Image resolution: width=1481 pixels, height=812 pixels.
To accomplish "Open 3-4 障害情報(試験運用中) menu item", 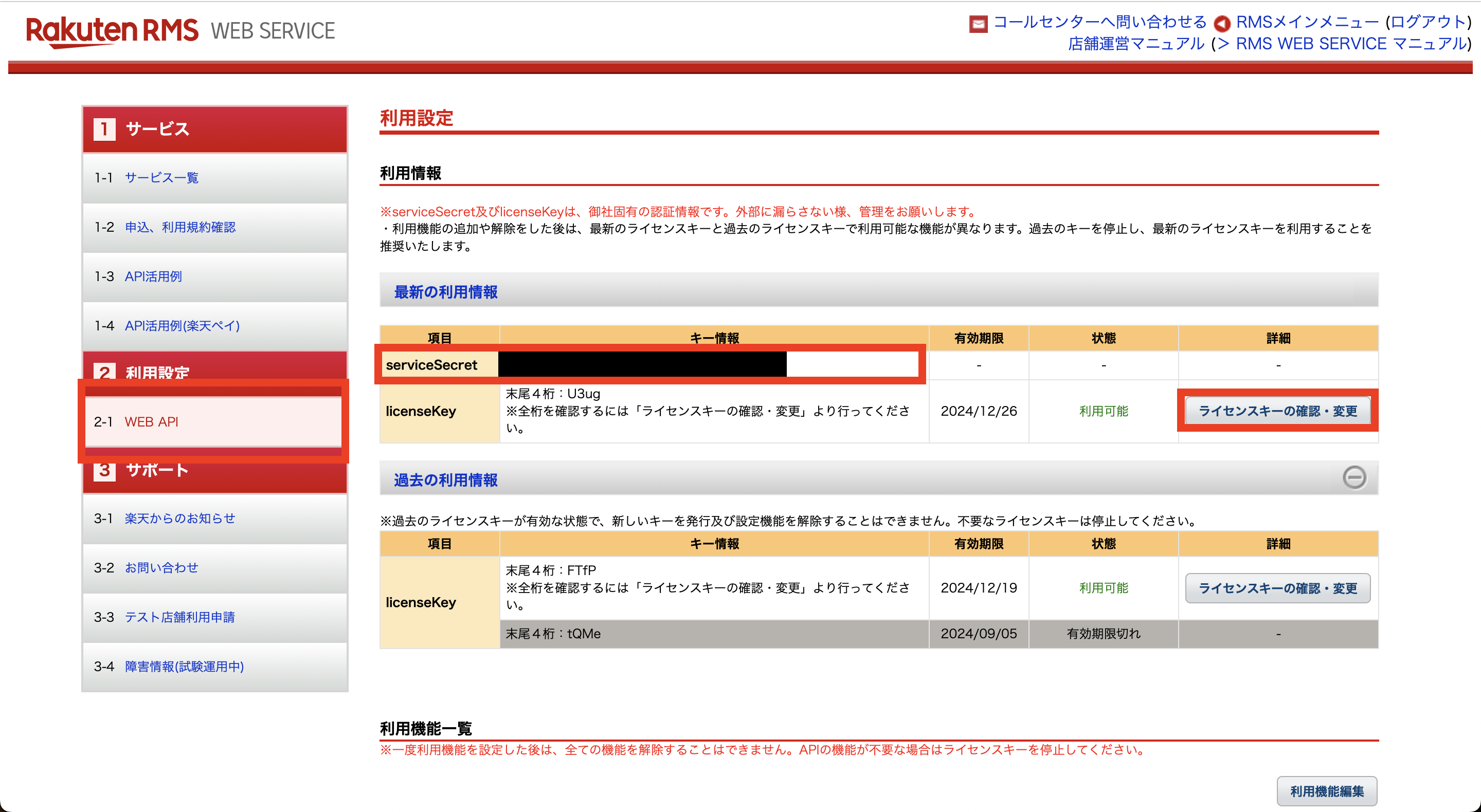I will pos(184,667).
